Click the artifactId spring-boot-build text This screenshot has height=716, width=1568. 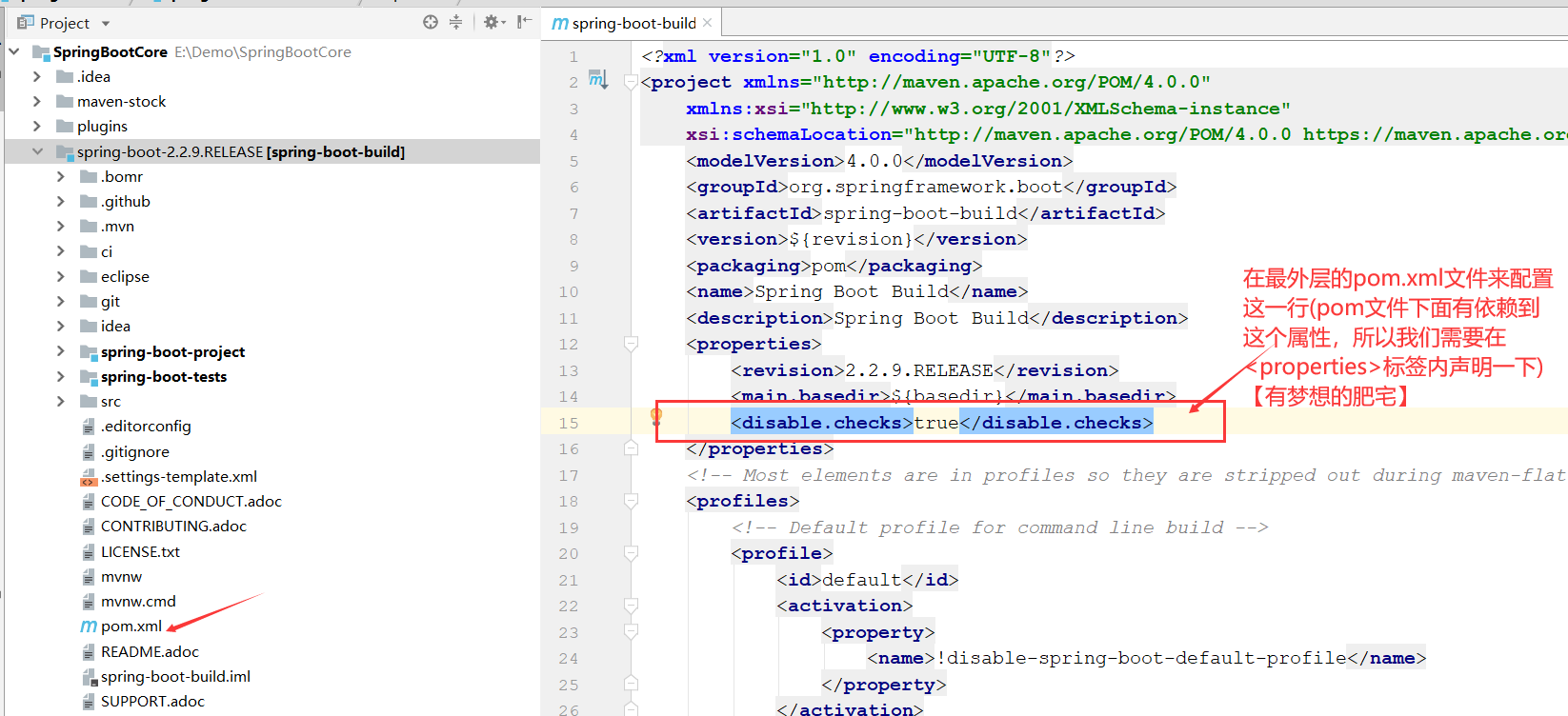point(920,213)
